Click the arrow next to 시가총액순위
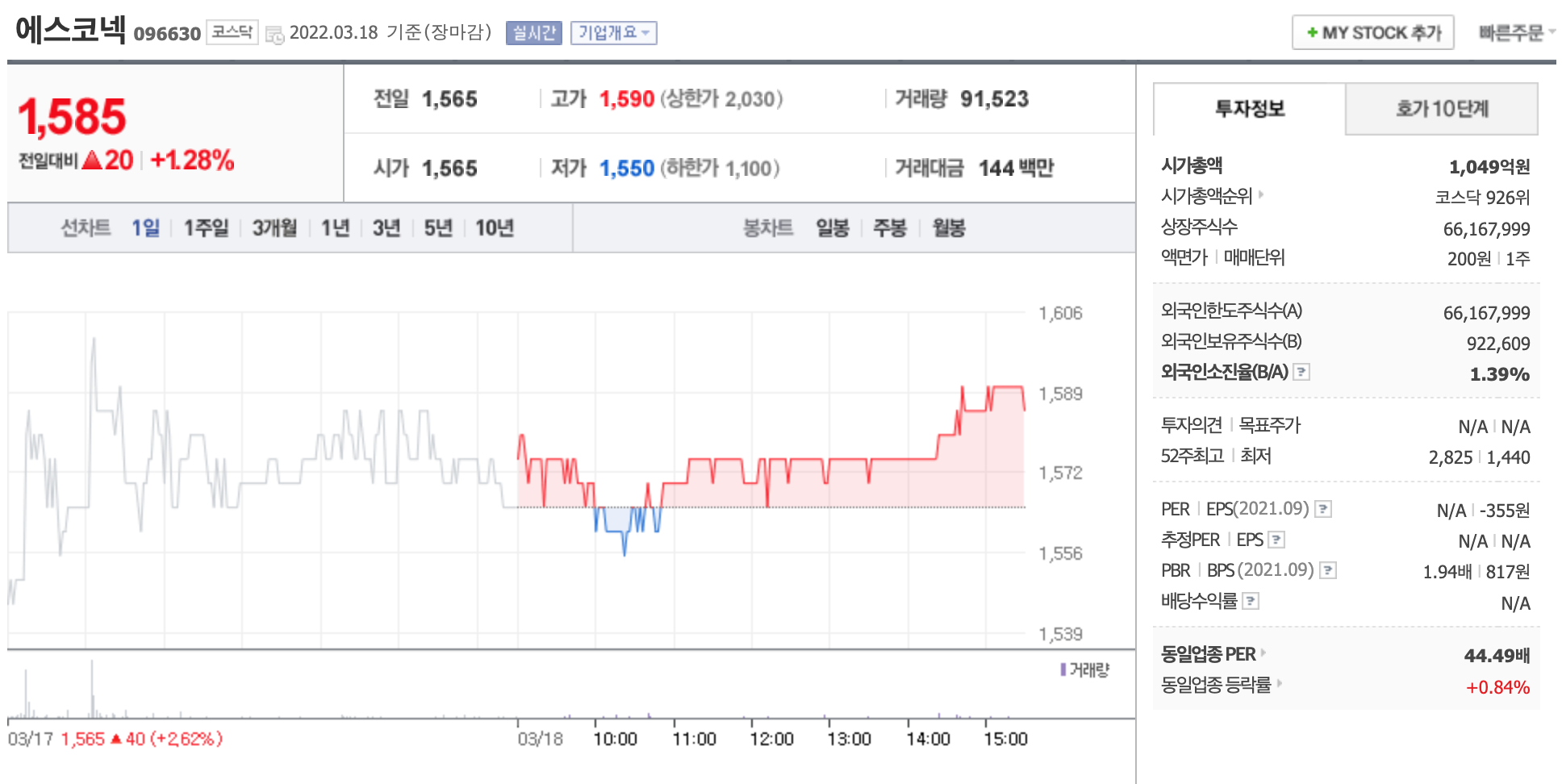The image size is (1562, 784). [1261, 194]
